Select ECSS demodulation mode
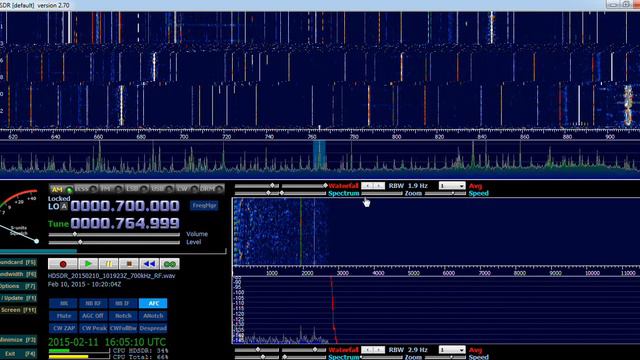This screenshot has height=360, width=640. pyautogui.click(x=86, y=189)
